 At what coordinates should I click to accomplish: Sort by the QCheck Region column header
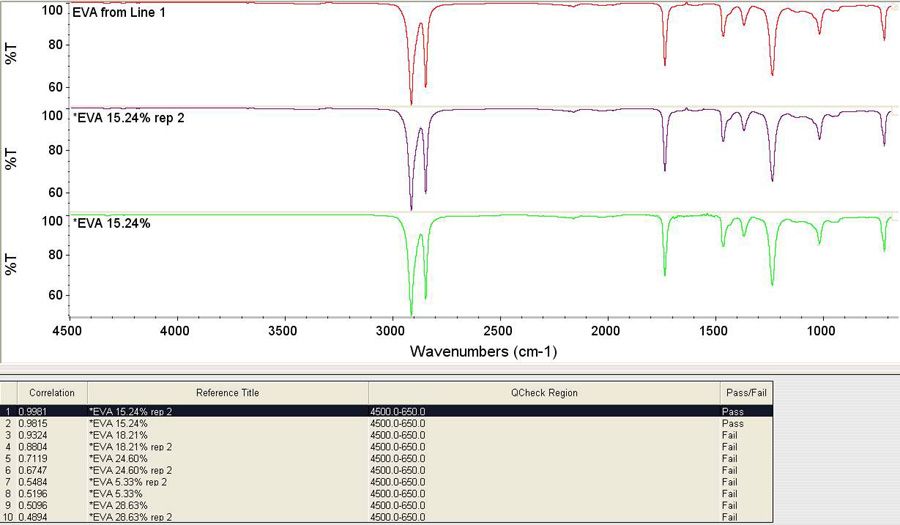pyautogui.click(x=544, y=393)
